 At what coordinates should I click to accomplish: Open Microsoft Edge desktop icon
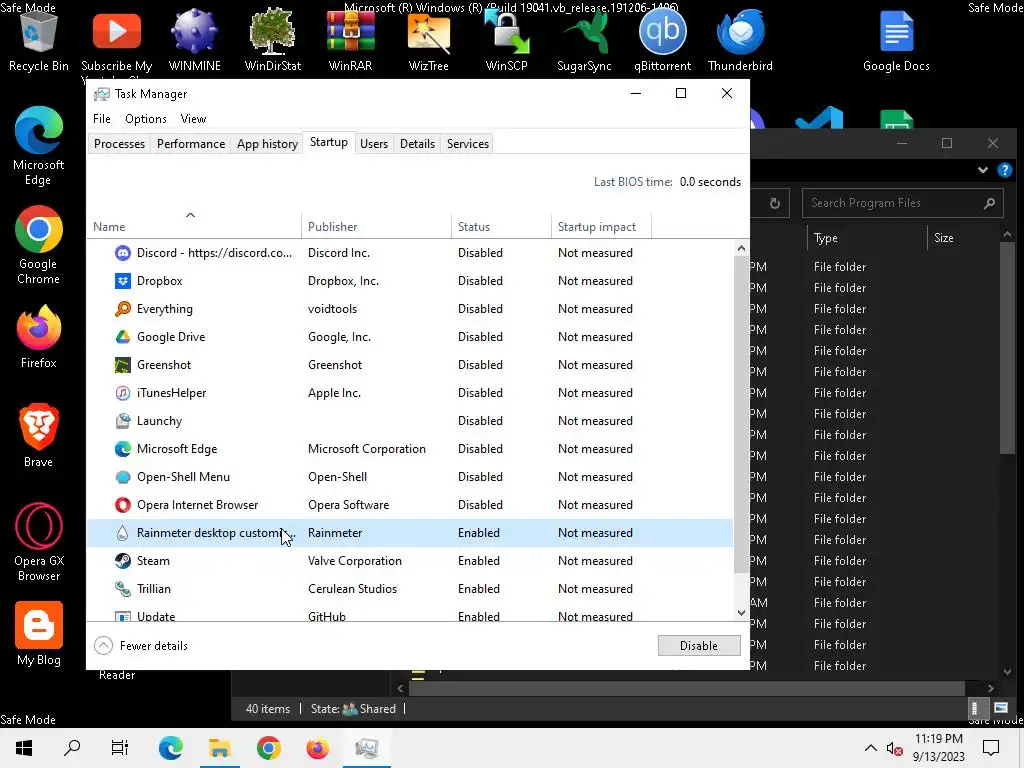39,145
